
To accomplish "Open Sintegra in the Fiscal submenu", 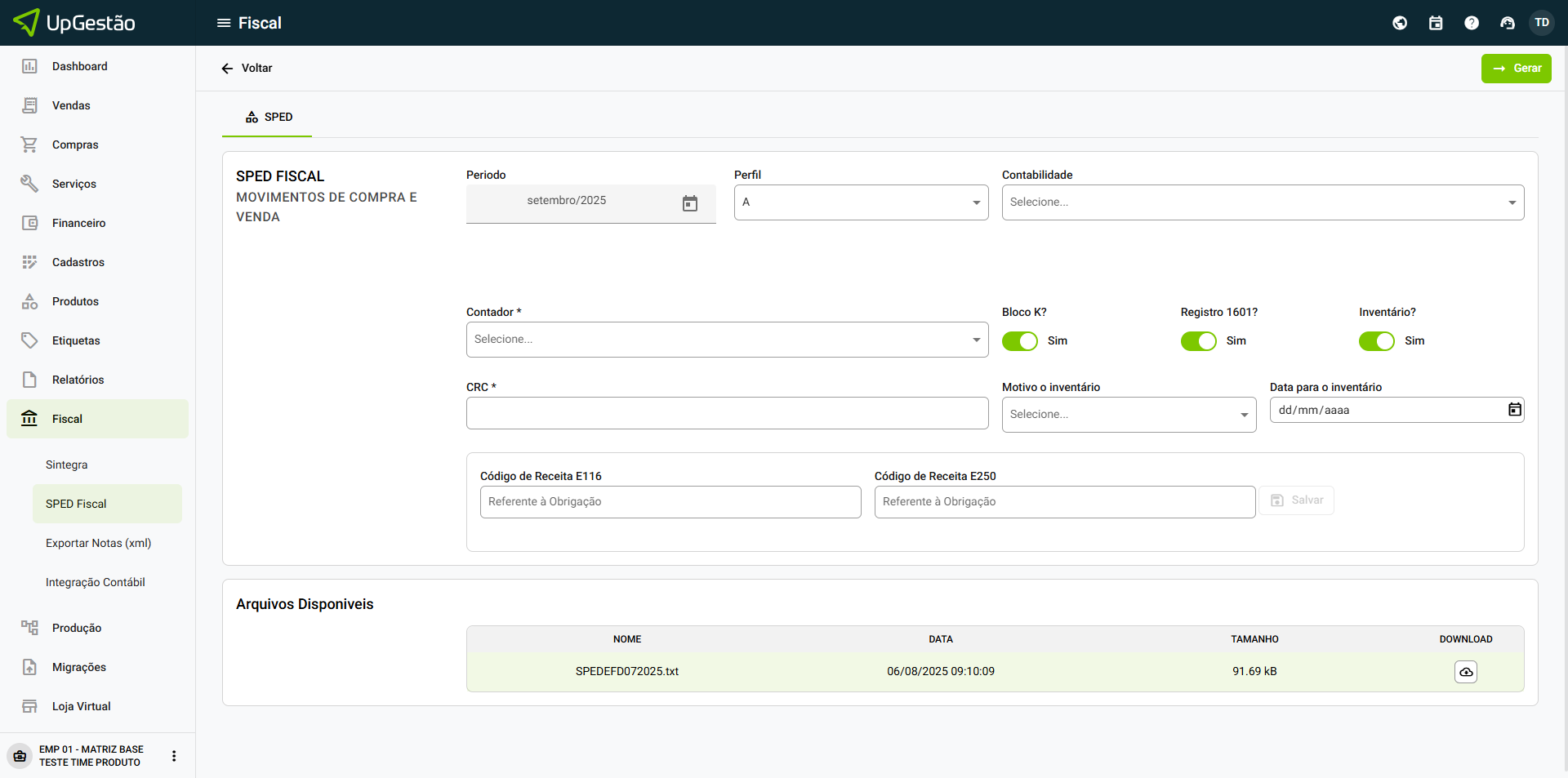I will point(66,465).
